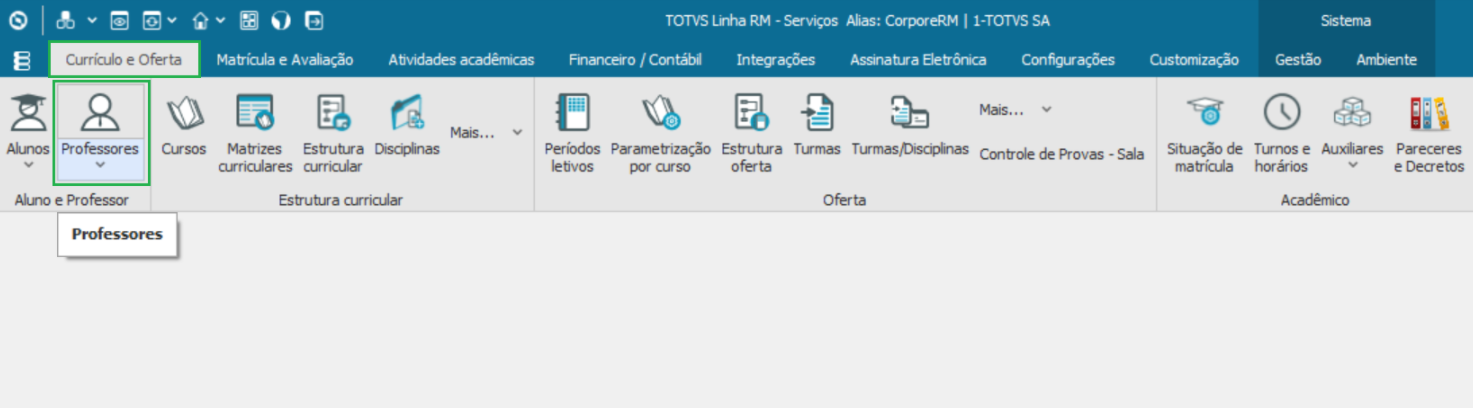The height and width of the screenshot is (408, 1473).
Task: Click the Auxiliares cubes icon
Action: tap(1352, 113)
